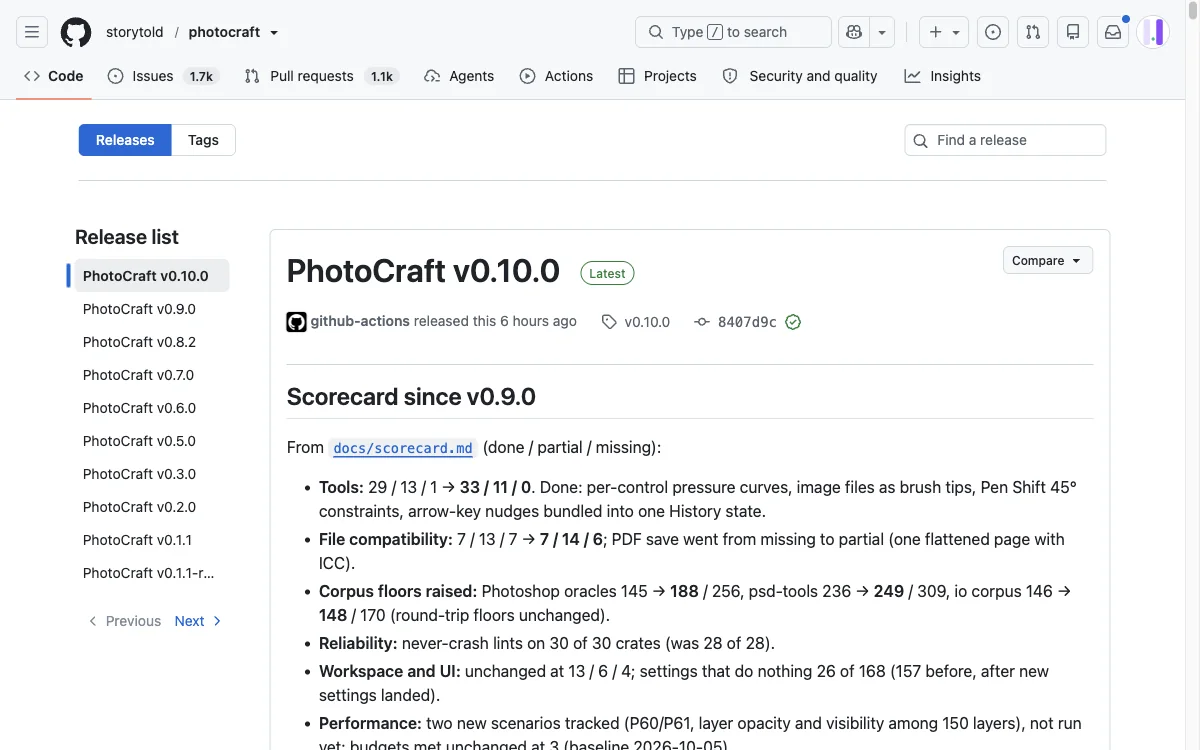Click the Pull requests count badge 1.1k
Image resolution: width=1200 pixels, height=750 pixels.
click(382, 76)
